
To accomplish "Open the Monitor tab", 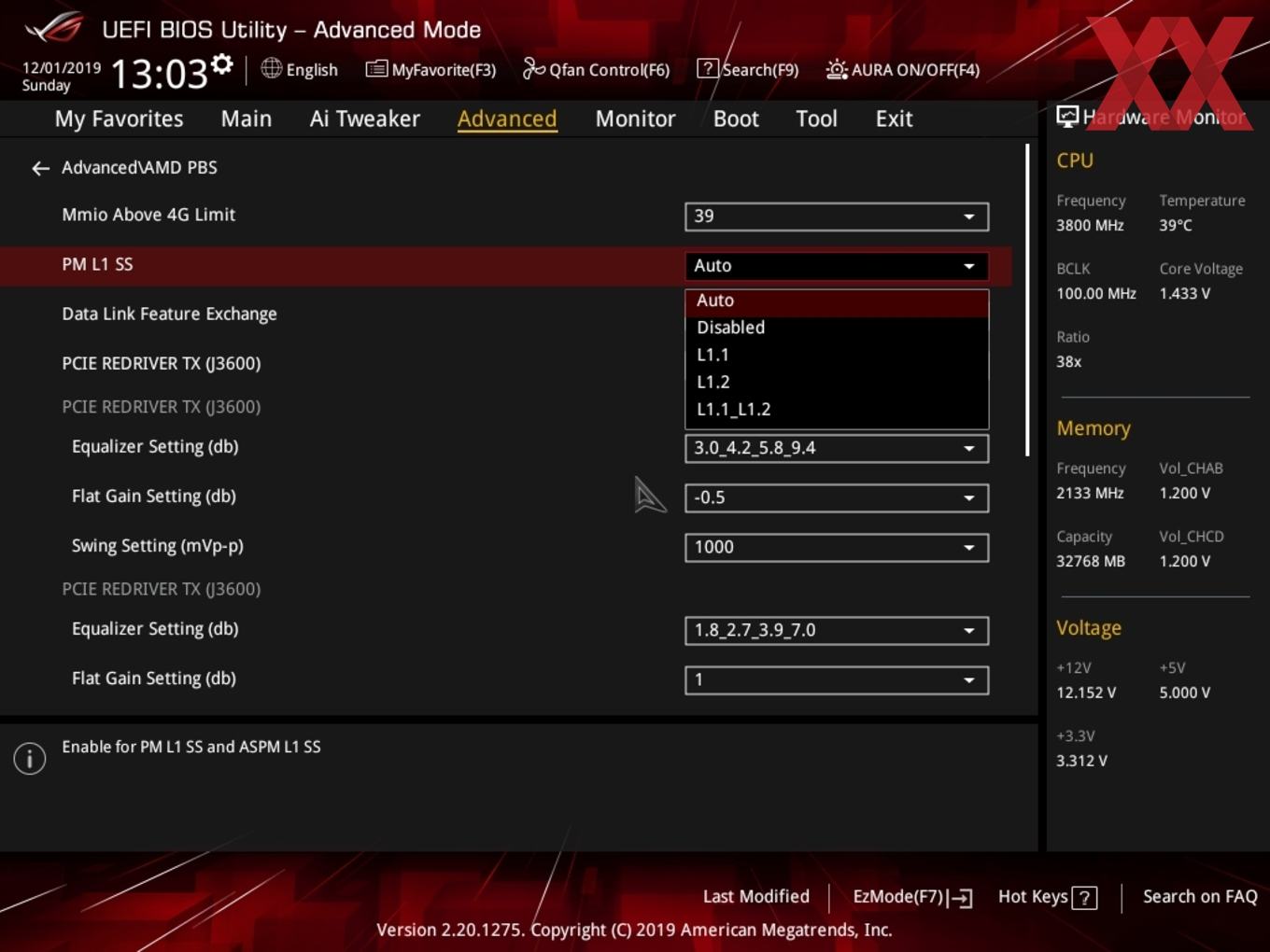I will pyautogui.click(x=635, y=119).
